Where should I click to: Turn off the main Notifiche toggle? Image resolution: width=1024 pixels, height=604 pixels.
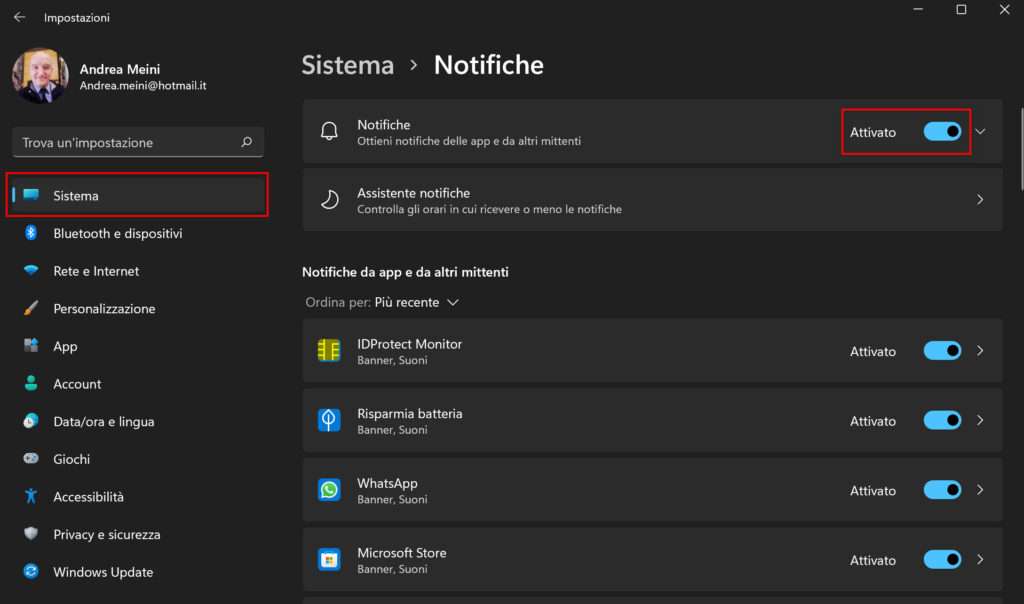(x=942, y=132)
